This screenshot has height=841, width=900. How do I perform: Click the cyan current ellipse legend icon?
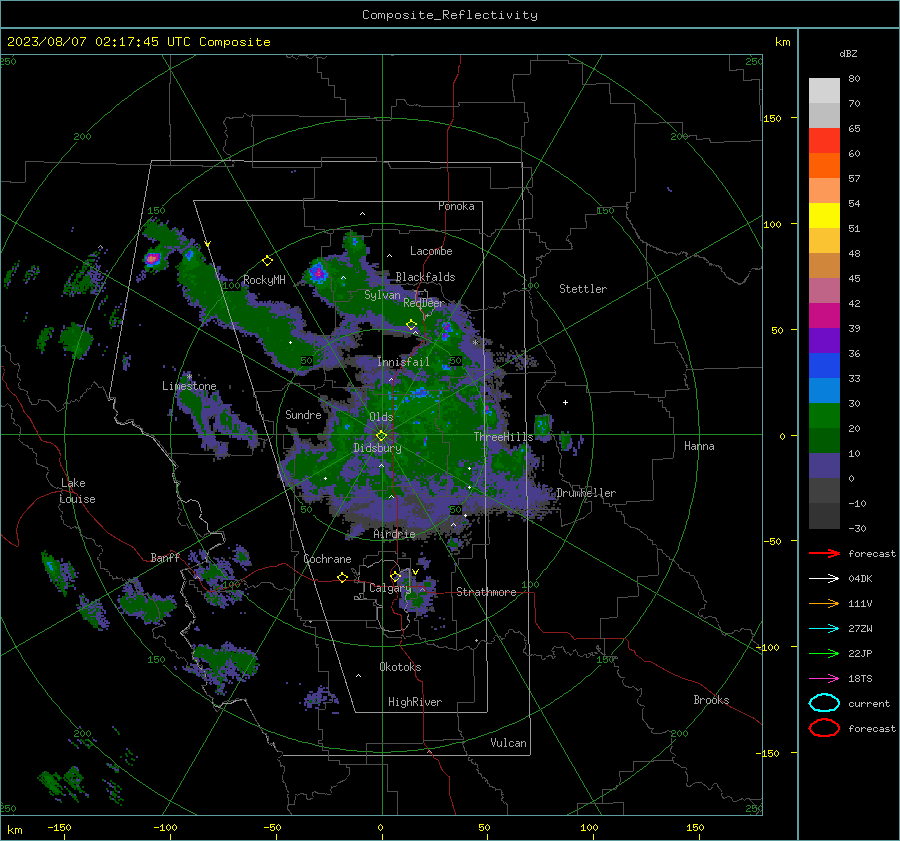click(x=824, y=703)
